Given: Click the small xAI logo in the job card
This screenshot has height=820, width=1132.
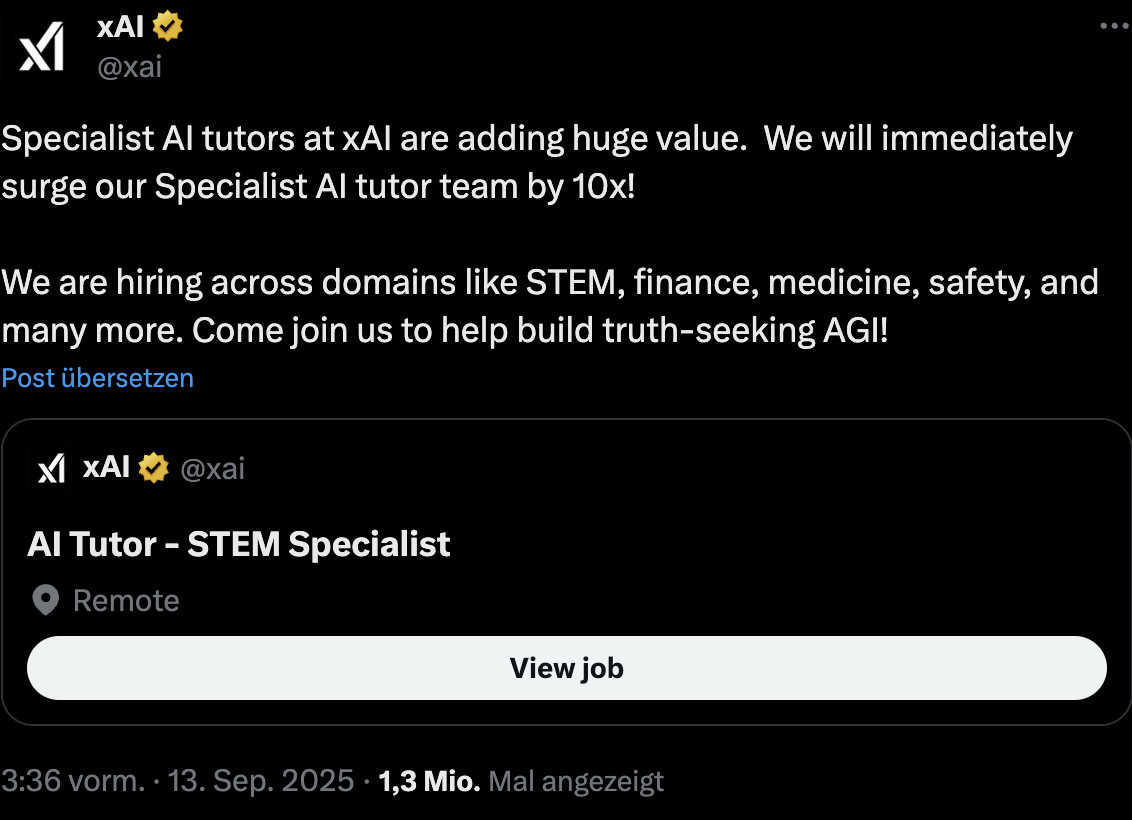Looking at the screenshot, I should [51, 468].
